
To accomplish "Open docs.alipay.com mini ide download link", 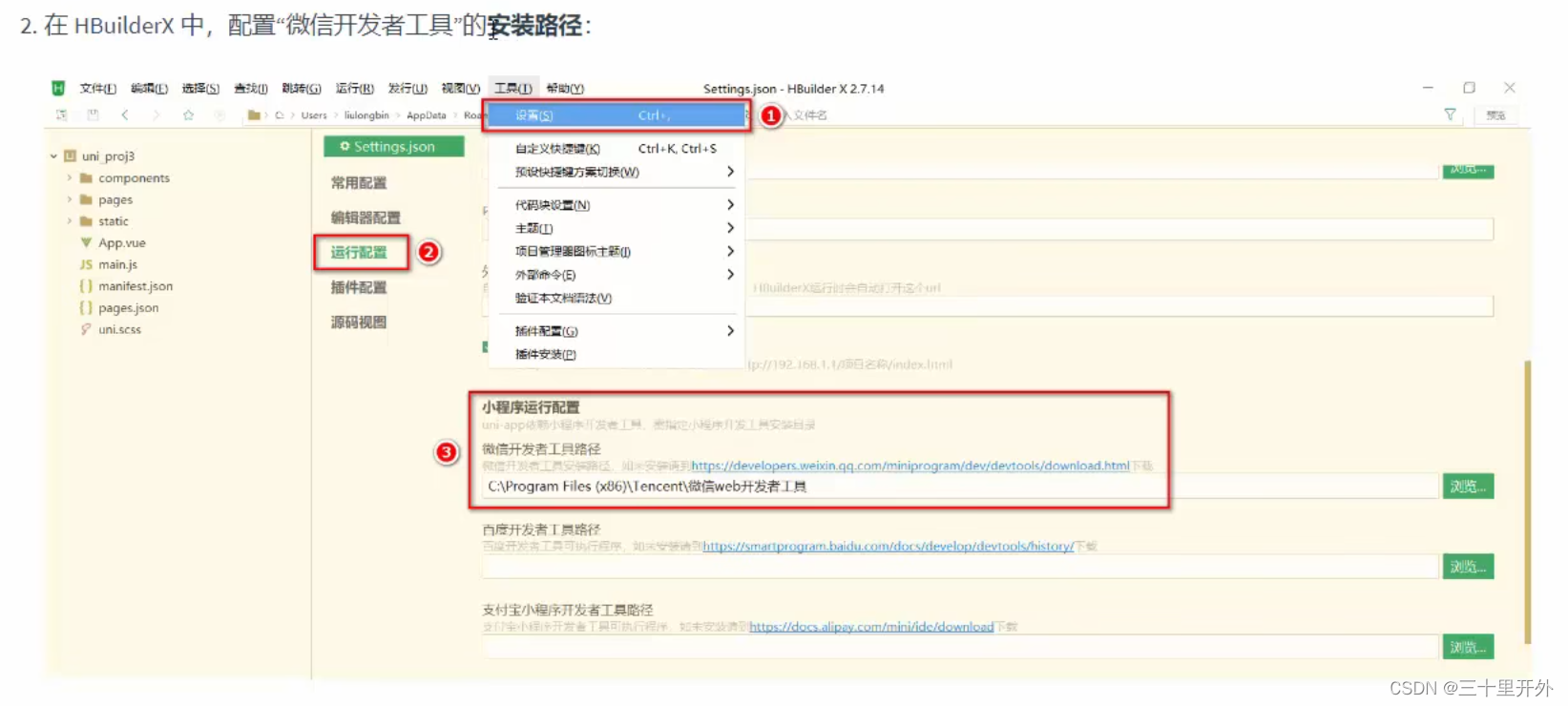I will 871,627.
